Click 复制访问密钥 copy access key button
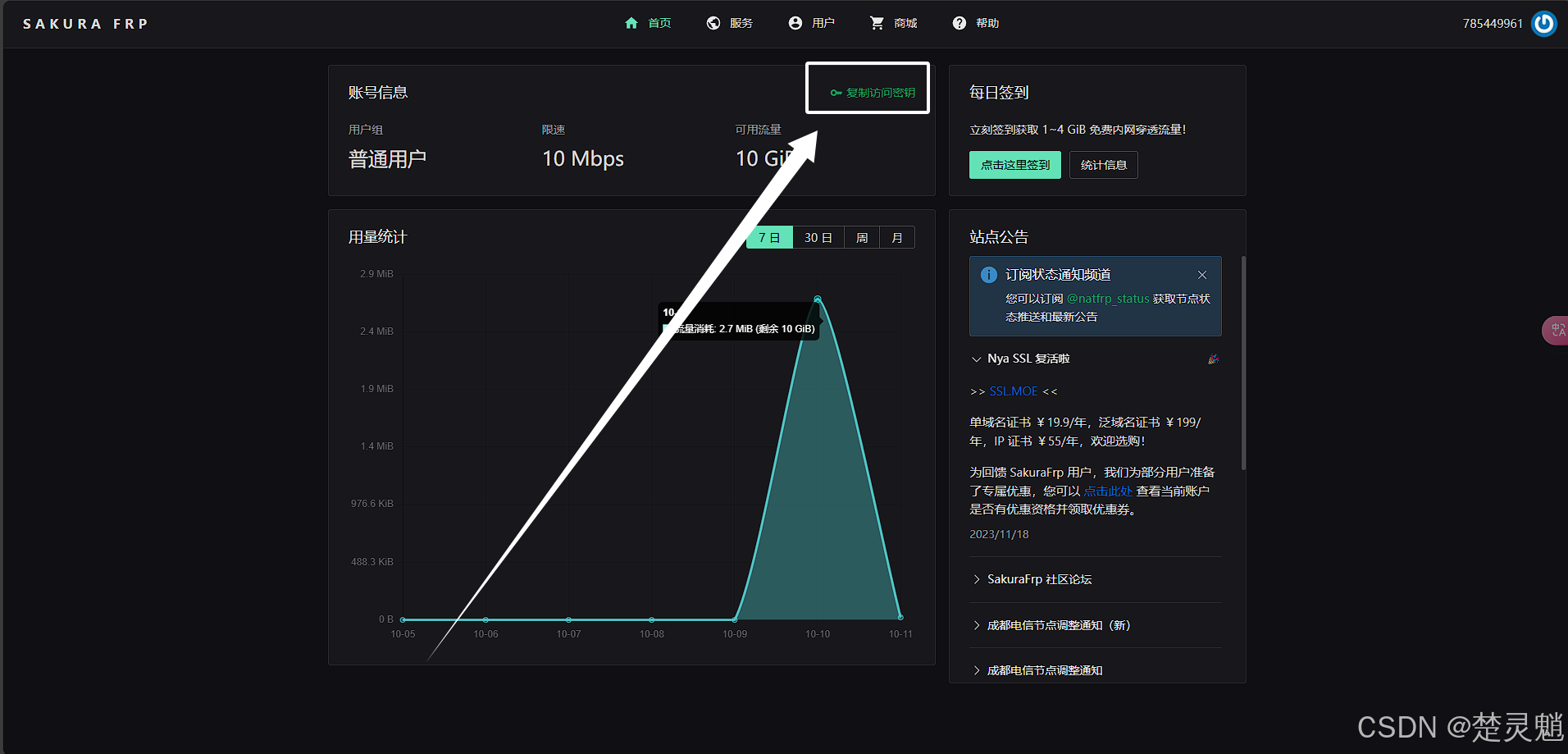Viewport: 1568px width, 754px height. point(873,93)
